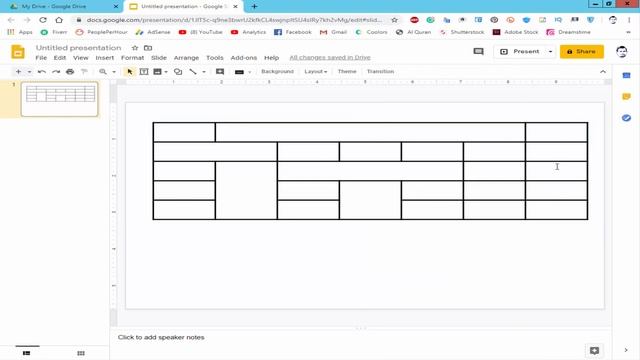This screenshot has height=360, width=640.
Task: Go to browser home page
Action: 59,20
